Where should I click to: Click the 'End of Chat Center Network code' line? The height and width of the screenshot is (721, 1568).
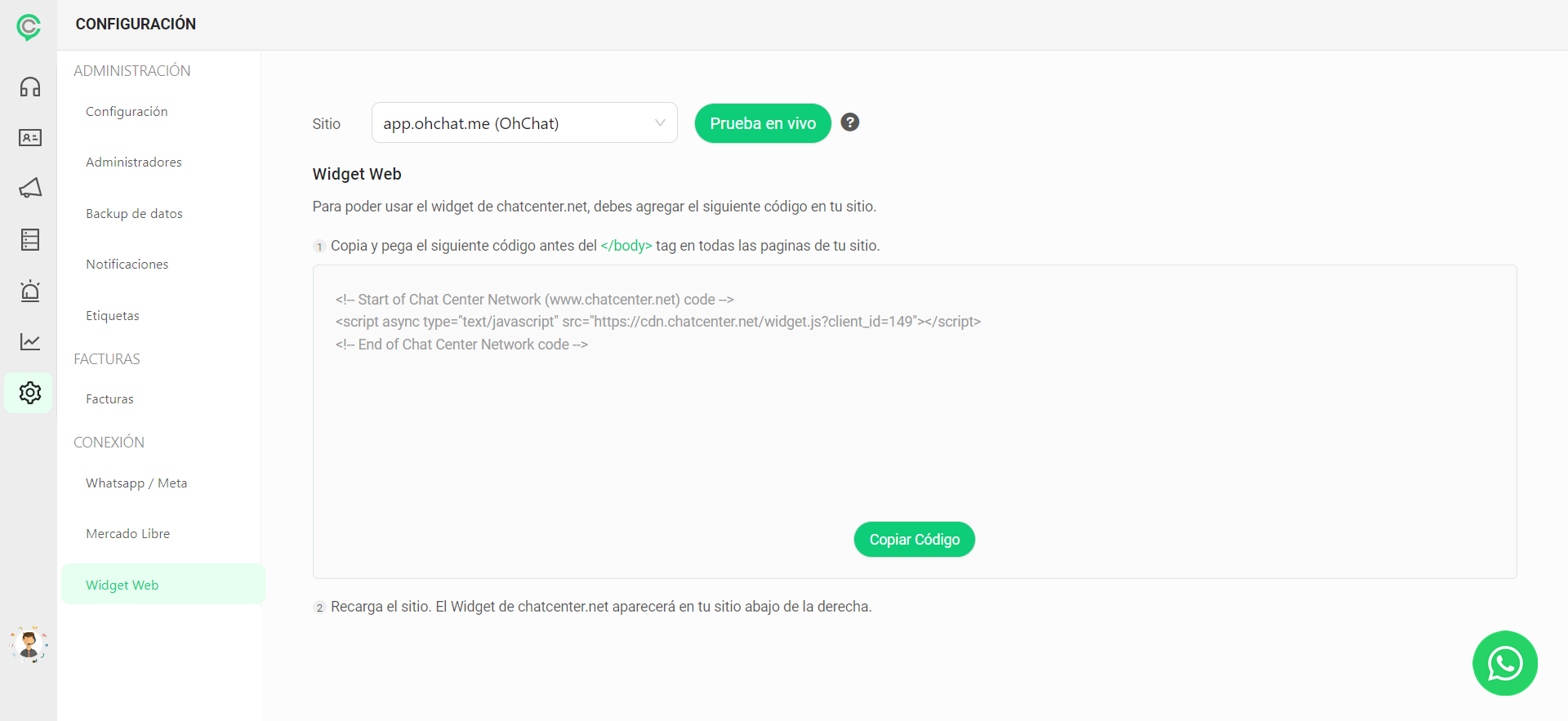click(x=461, y=345)
